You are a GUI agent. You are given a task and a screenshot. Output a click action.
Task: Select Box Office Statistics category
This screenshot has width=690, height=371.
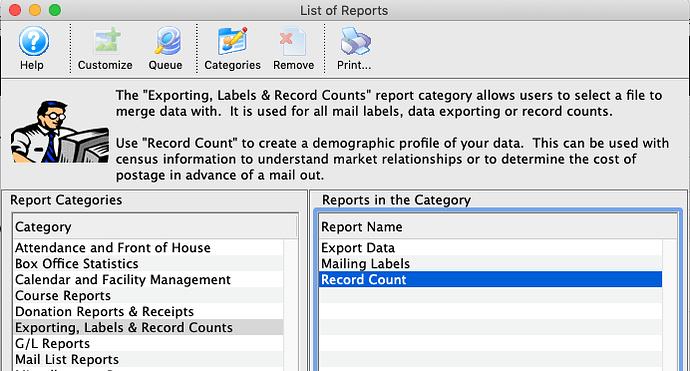point(148,264)
